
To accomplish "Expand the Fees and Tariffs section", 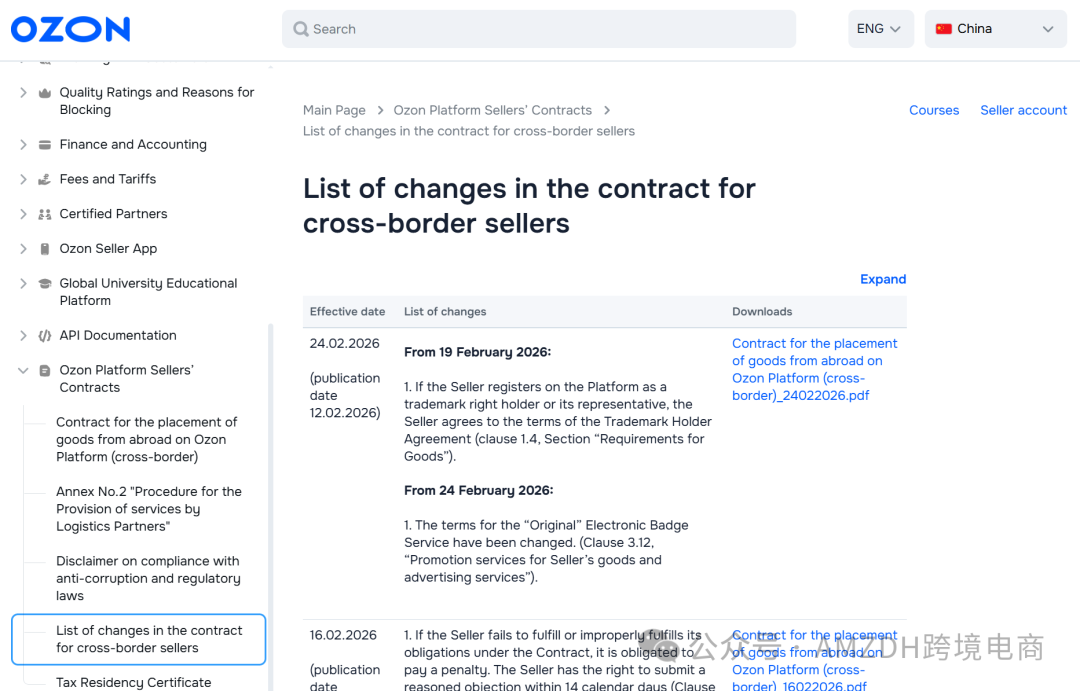I will pos(23,179).
